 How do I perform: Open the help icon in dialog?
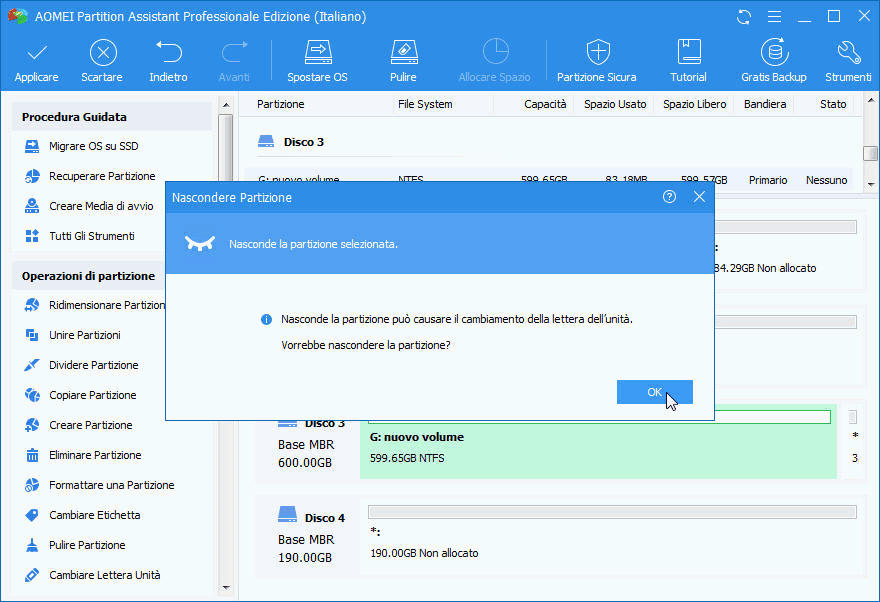[670, 197]
